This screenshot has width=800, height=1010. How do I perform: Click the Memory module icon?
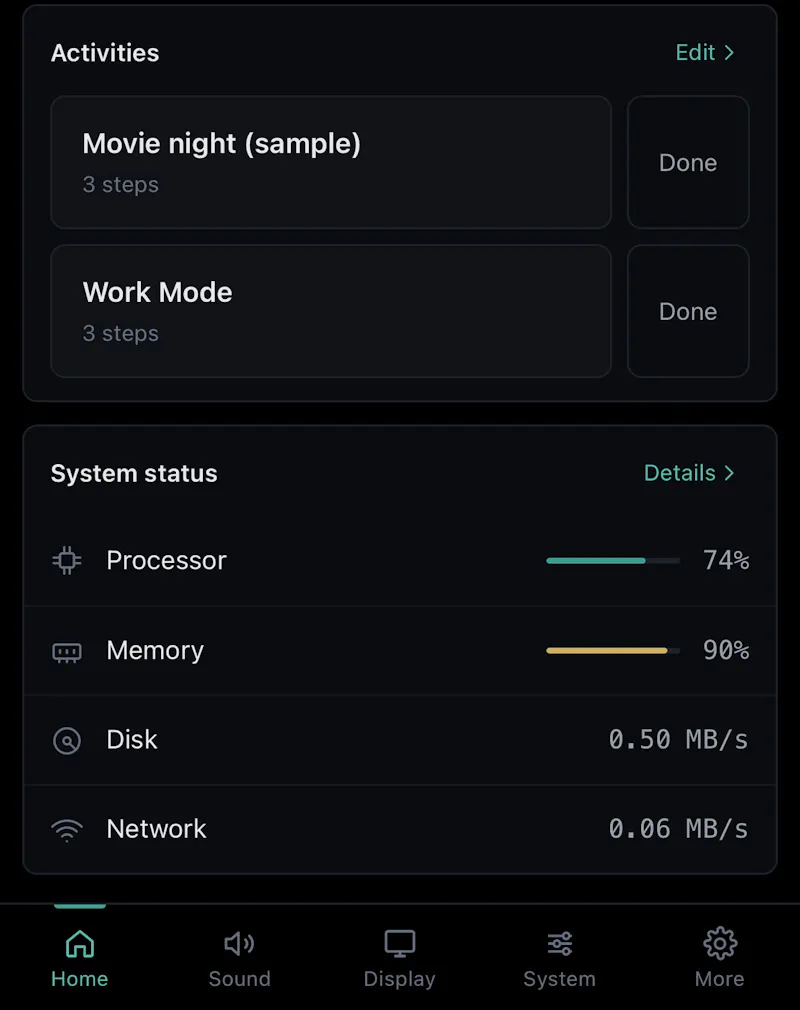tap(67, 653)
